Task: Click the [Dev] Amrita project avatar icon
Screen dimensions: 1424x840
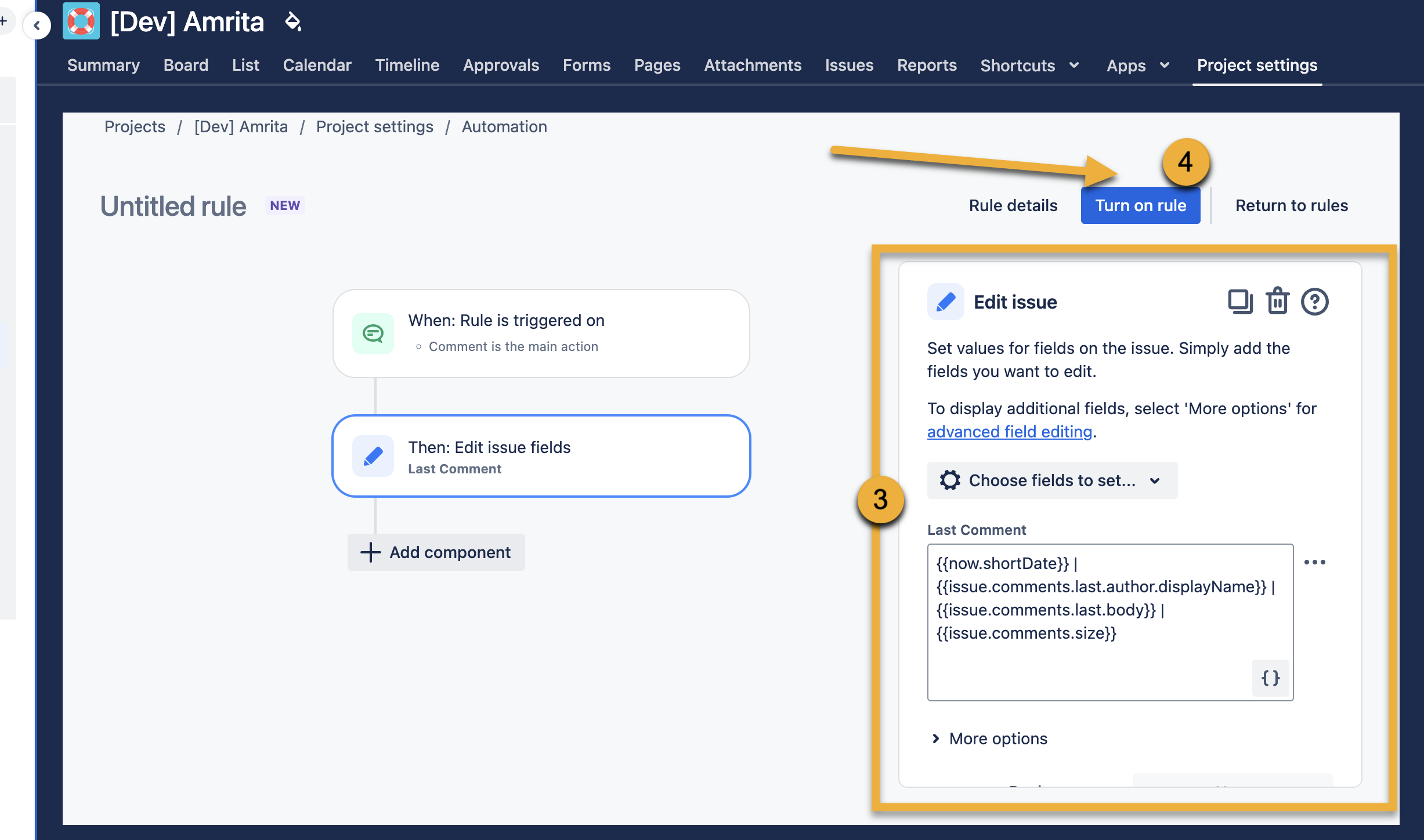Action: coord(81,21)
